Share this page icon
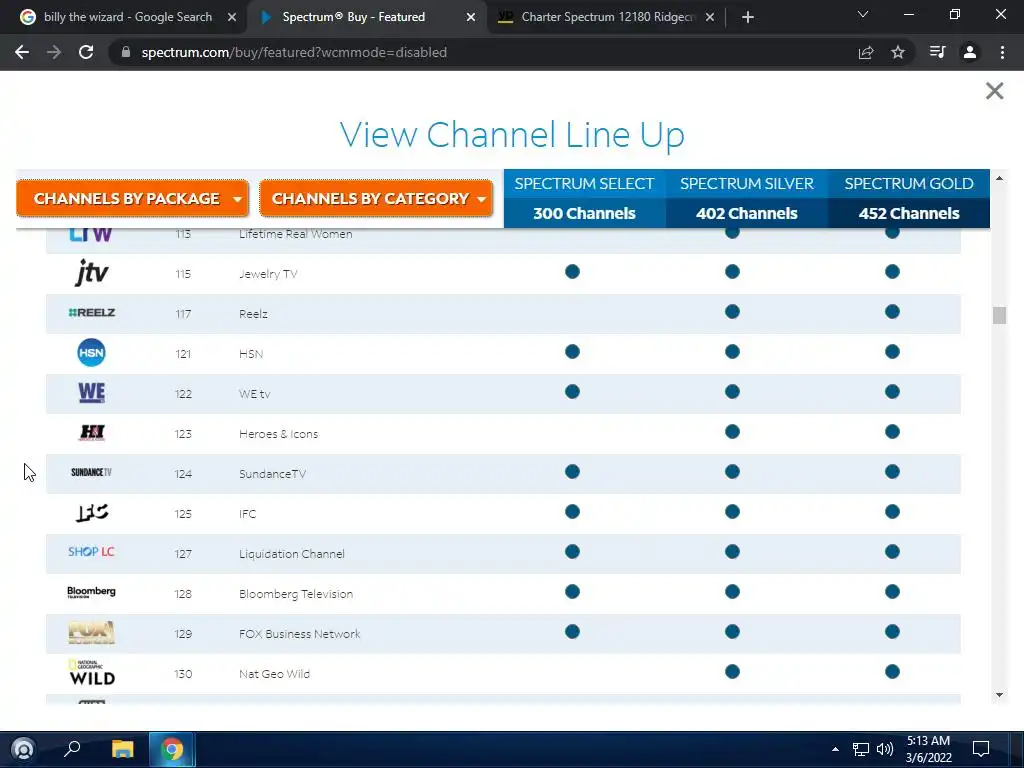1024x768 pixels. pos(866,52)
